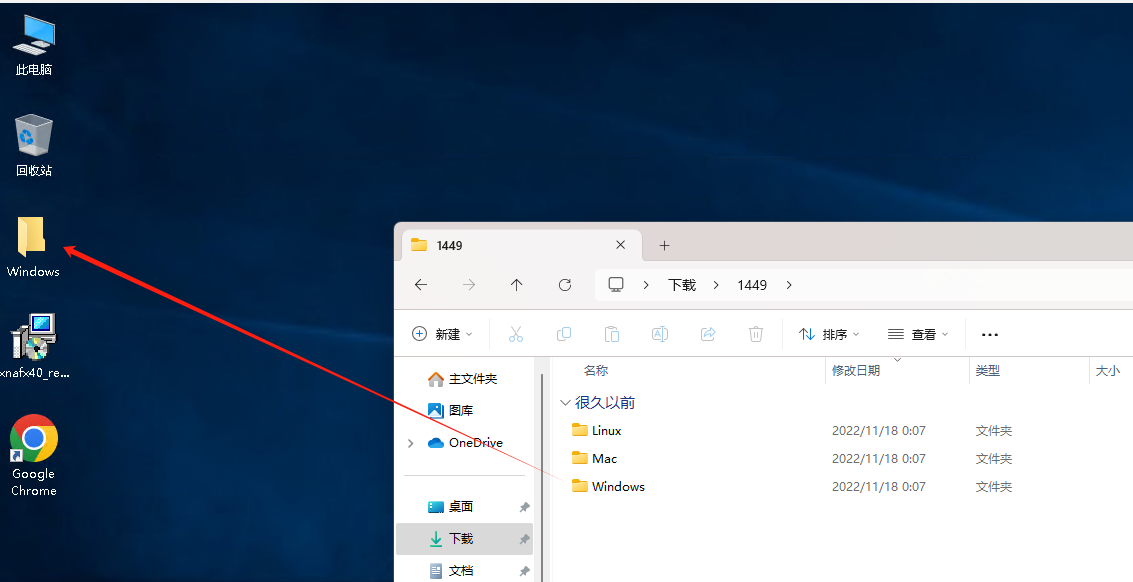Click chevron after 1449 in address bar
The image size is (1133, 582).
click(789, 285)
